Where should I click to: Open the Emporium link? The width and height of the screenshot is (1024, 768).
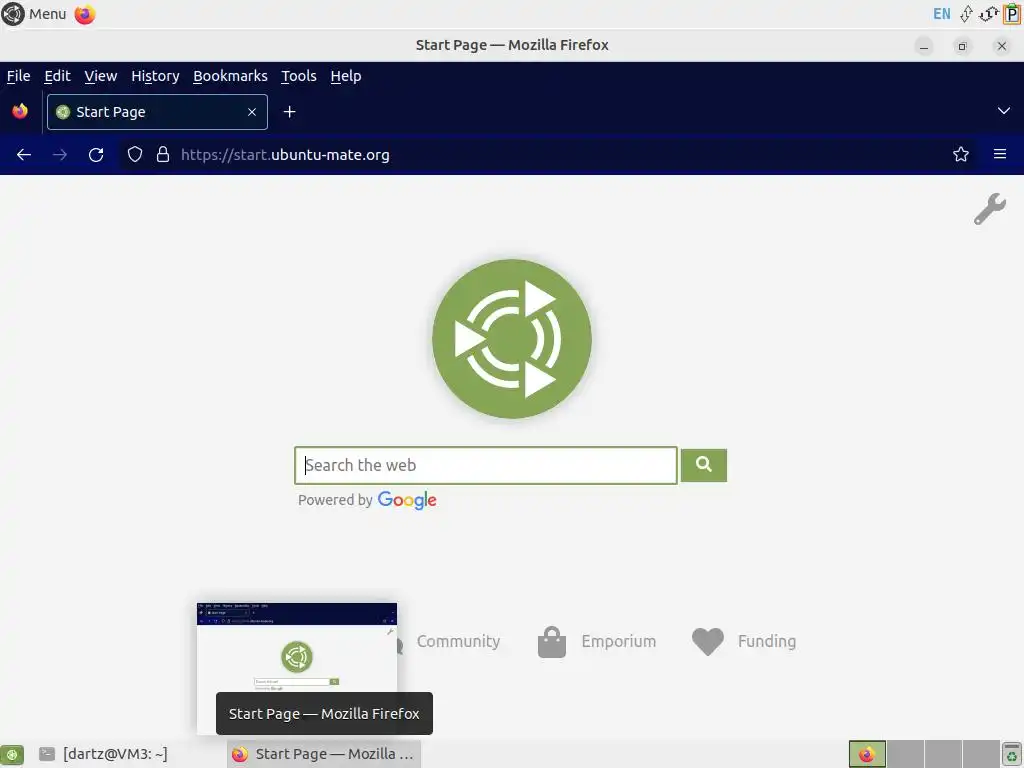618,641
